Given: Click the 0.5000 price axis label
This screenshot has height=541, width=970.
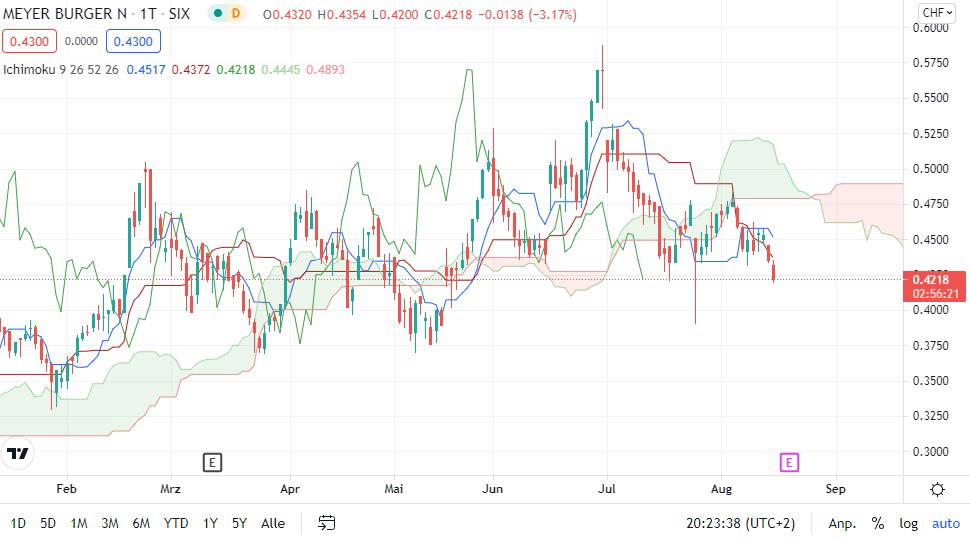Looking at the screenshot, I should (930, 169).
